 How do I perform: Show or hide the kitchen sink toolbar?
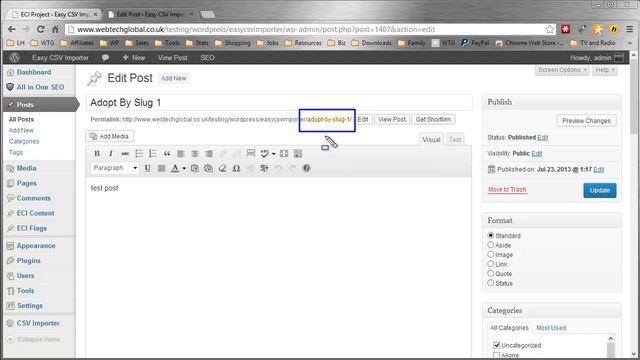pos(298,153)
